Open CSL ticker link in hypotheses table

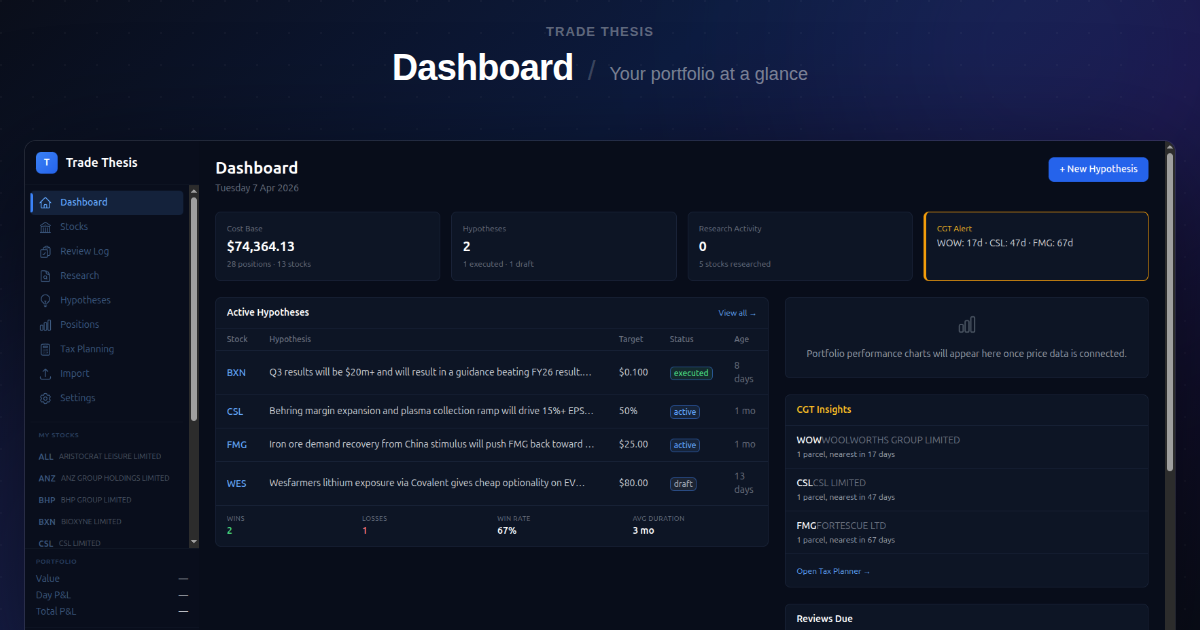tap(235, 412)
